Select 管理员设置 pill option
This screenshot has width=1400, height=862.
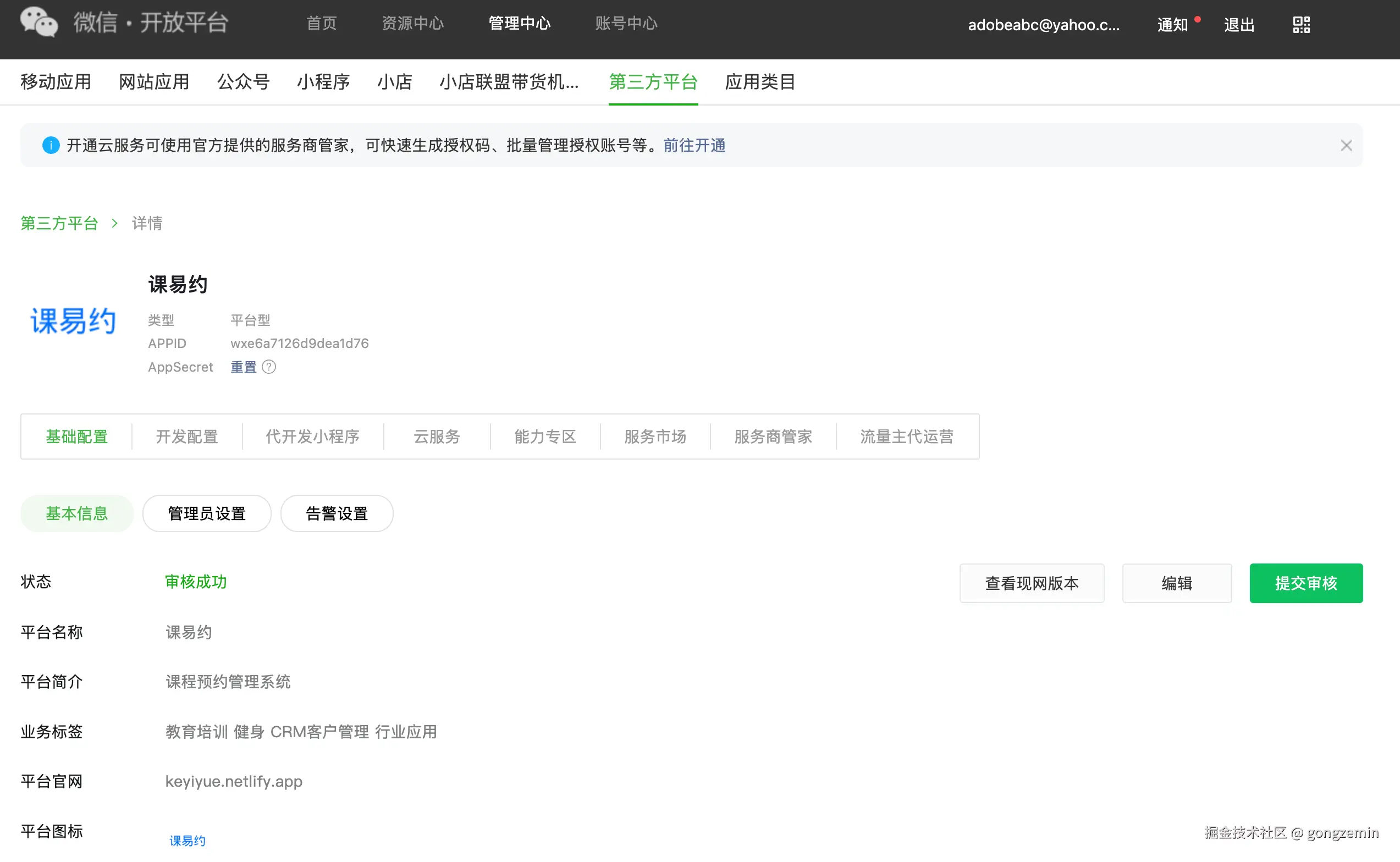pyautogui.click(x=206, y=513)
